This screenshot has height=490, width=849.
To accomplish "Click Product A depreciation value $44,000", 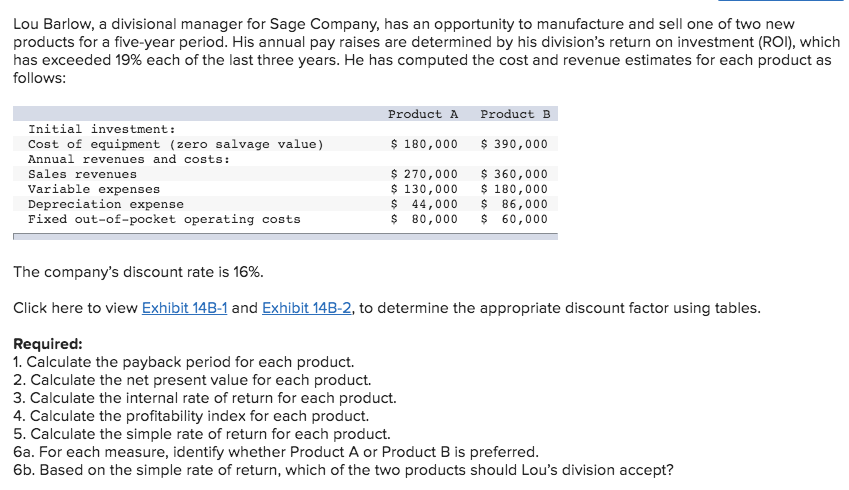I will 424,204.
